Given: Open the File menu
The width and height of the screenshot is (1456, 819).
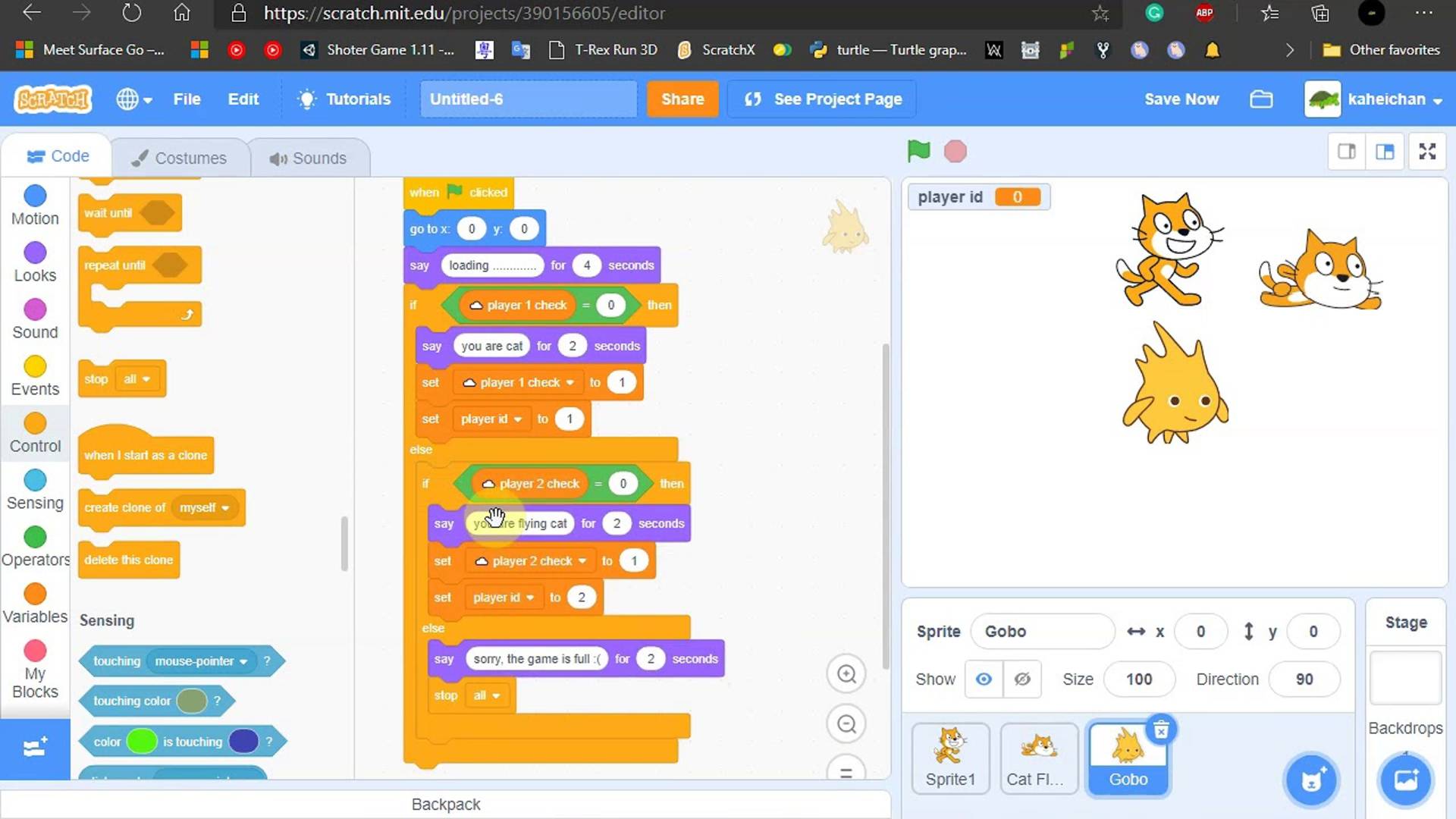Looking at the screenshot, I should (x=187, y=99).
